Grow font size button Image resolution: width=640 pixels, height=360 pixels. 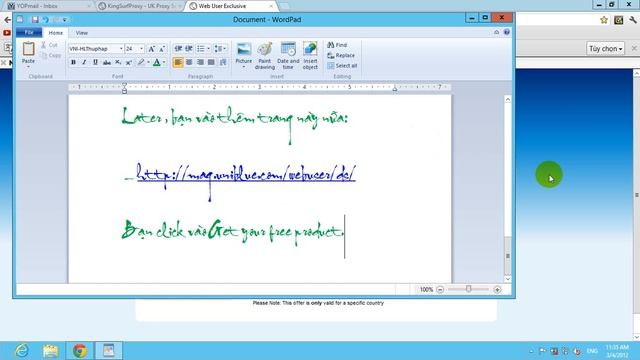click(151, 49)
